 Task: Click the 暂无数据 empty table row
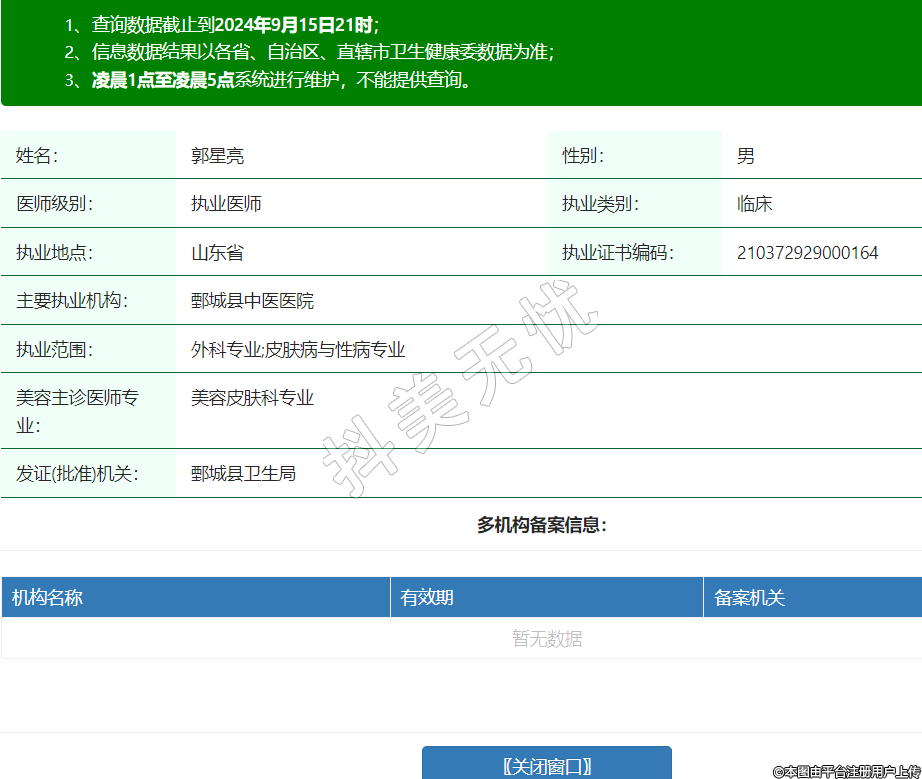(x=547, y=639)
